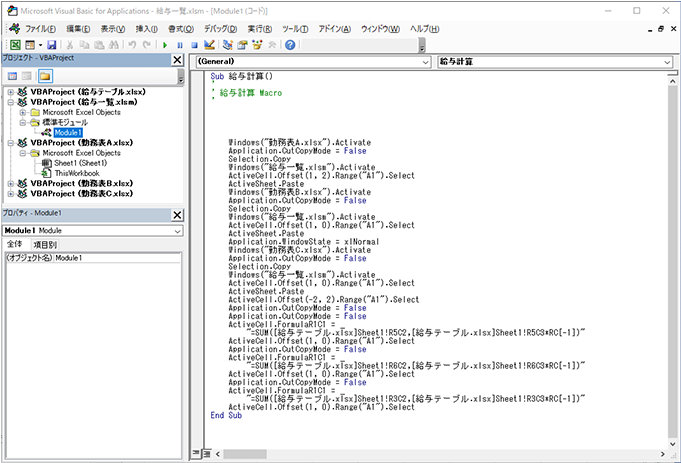Collapse VBAProject (給与一覧.xlsm) node
681x463 pixels.
(x=11, y=102)
